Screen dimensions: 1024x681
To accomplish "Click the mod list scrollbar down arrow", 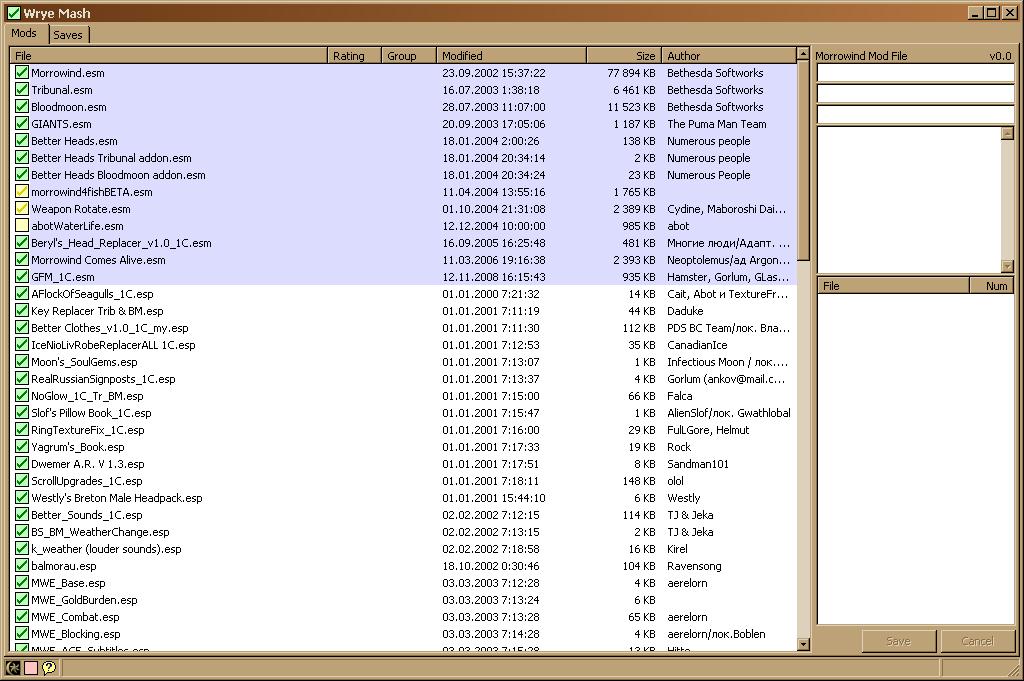I will coord(803,644).
